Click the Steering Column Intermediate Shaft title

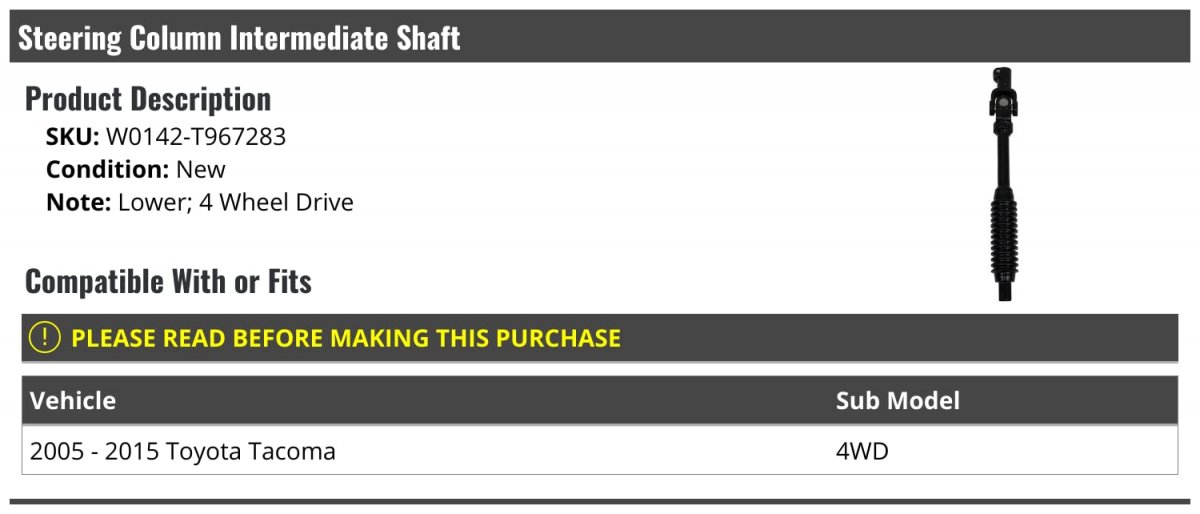239,38
